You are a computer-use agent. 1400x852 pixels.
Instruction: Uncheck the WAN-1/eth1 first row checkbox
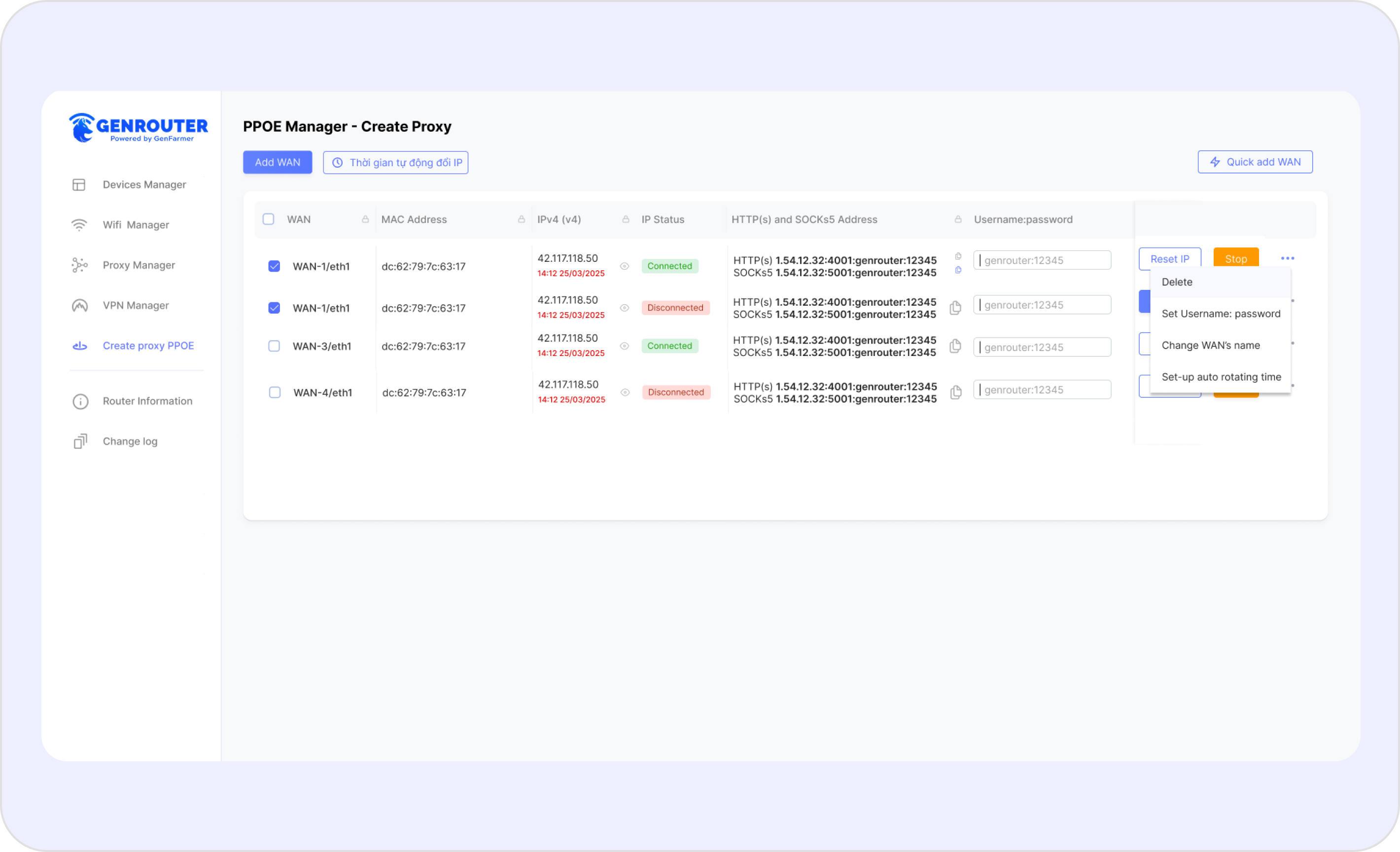pos(274,265)
